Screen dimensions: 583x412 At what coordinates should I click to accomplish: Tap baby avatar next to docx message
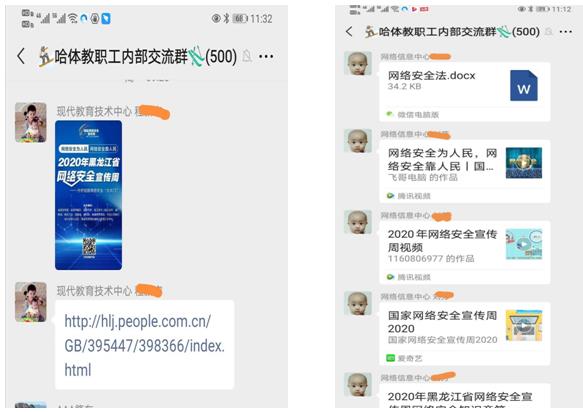[358, 64]
